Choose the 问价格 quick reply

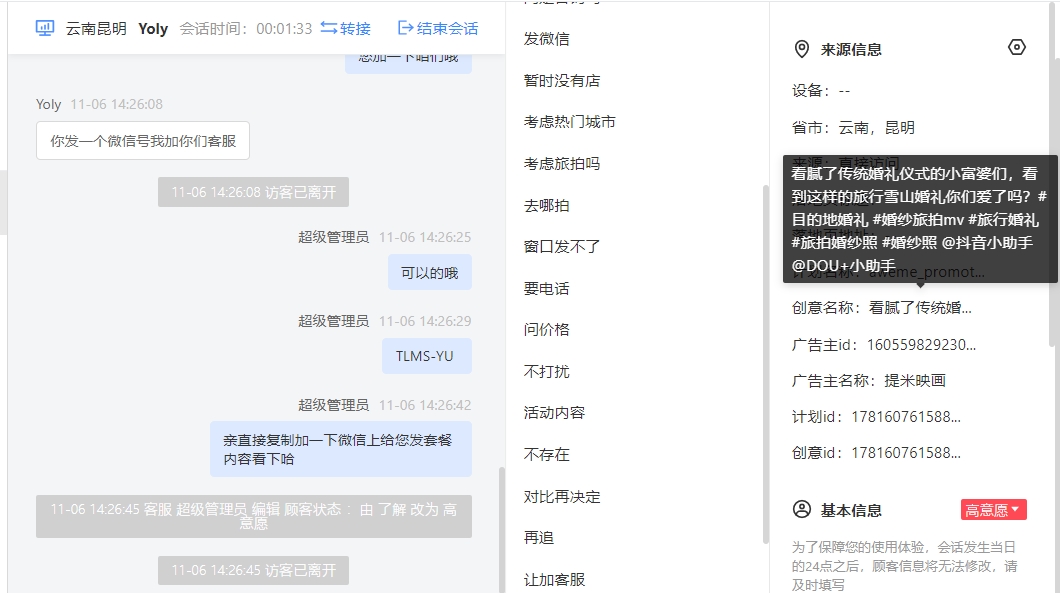pyautogui.click(x=546, y=330)
